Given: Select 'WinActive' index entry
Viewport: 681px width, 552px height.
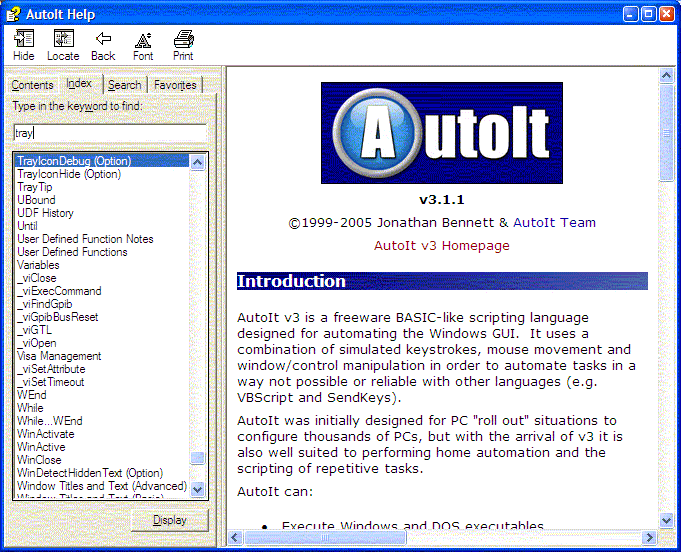Looking at the screenshot, I should point(41,447).
